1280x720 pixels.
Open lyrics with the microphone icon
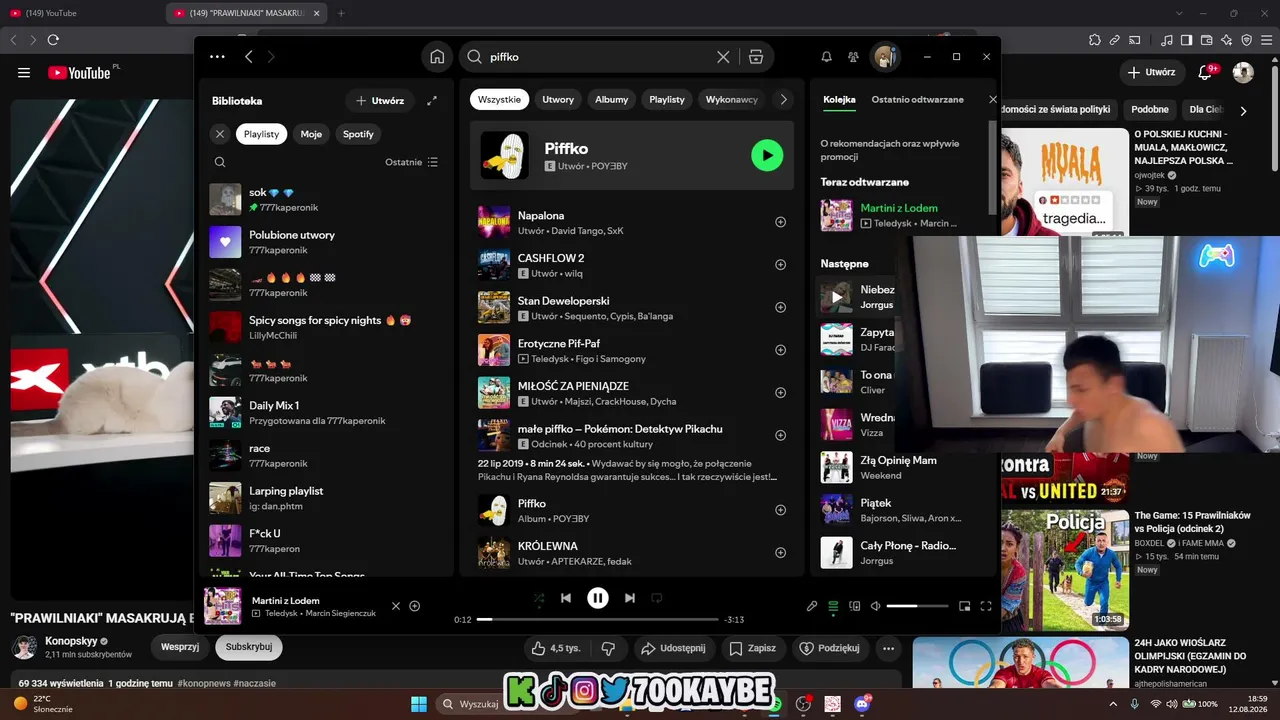[812, 606]
